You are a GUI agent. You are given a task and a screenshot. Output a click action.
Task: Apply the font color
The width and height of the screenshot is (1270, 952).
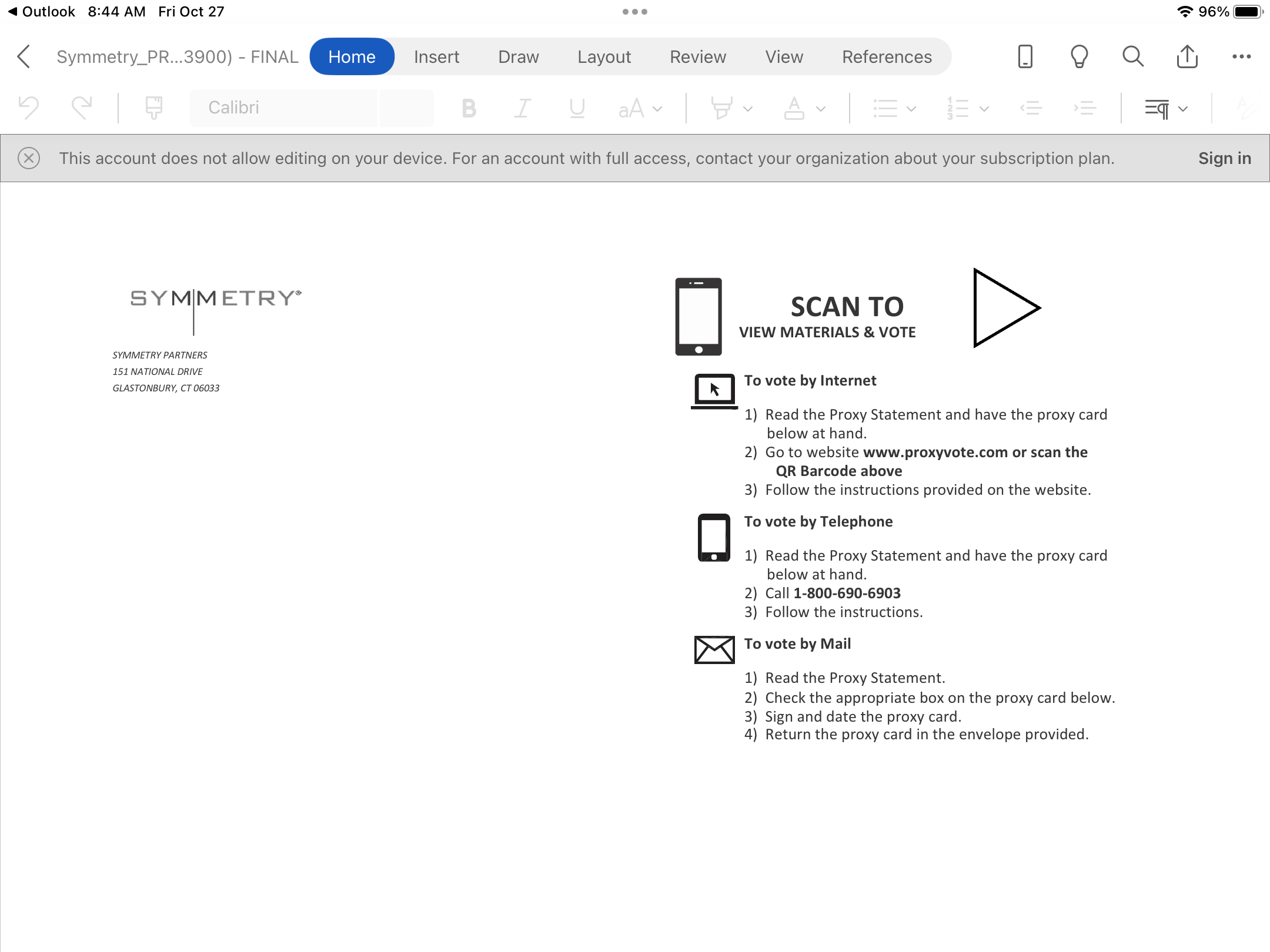(794, 108)
